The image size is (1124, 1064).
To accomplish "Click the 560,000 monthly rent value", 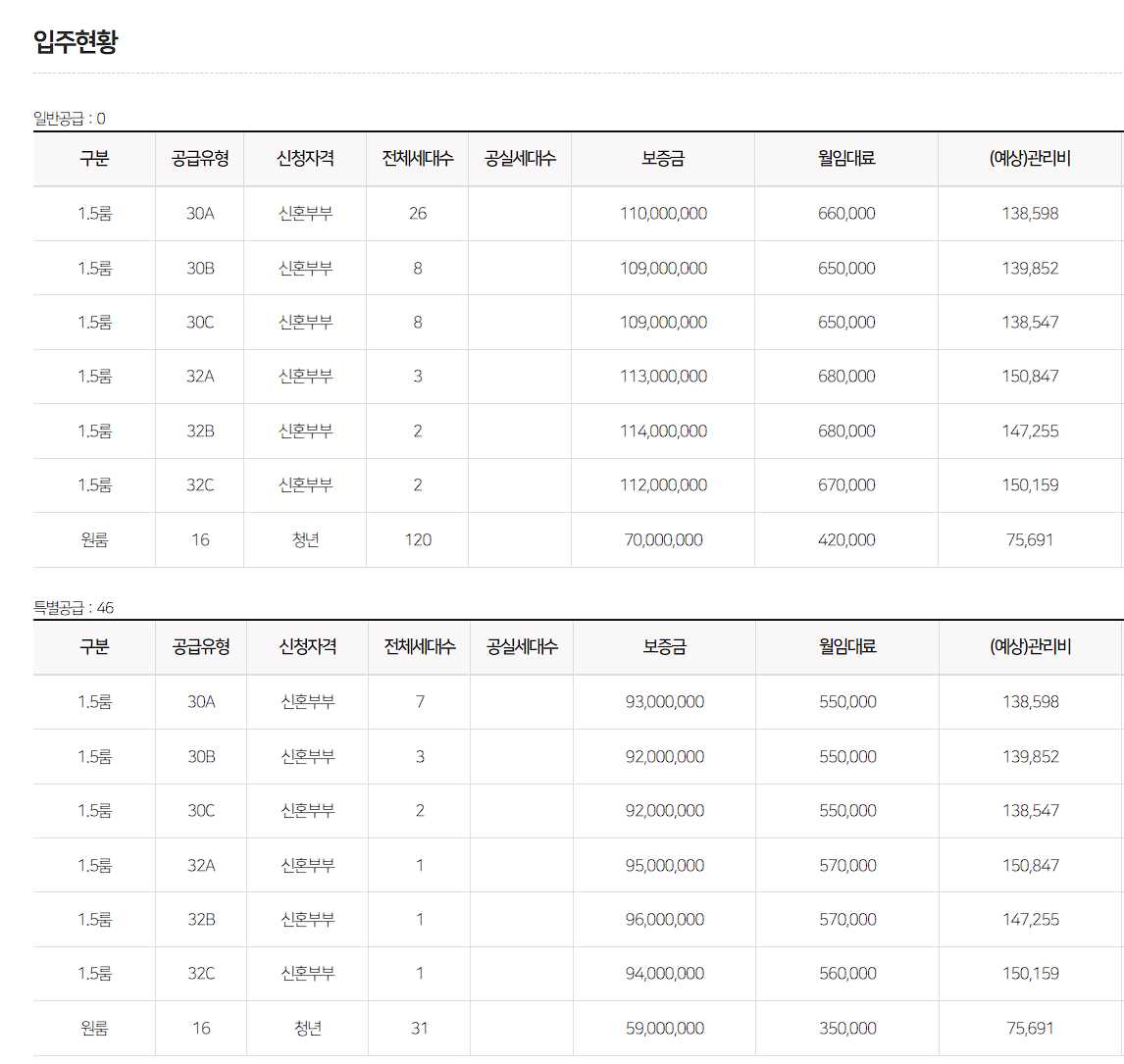I will pos(847,973).
